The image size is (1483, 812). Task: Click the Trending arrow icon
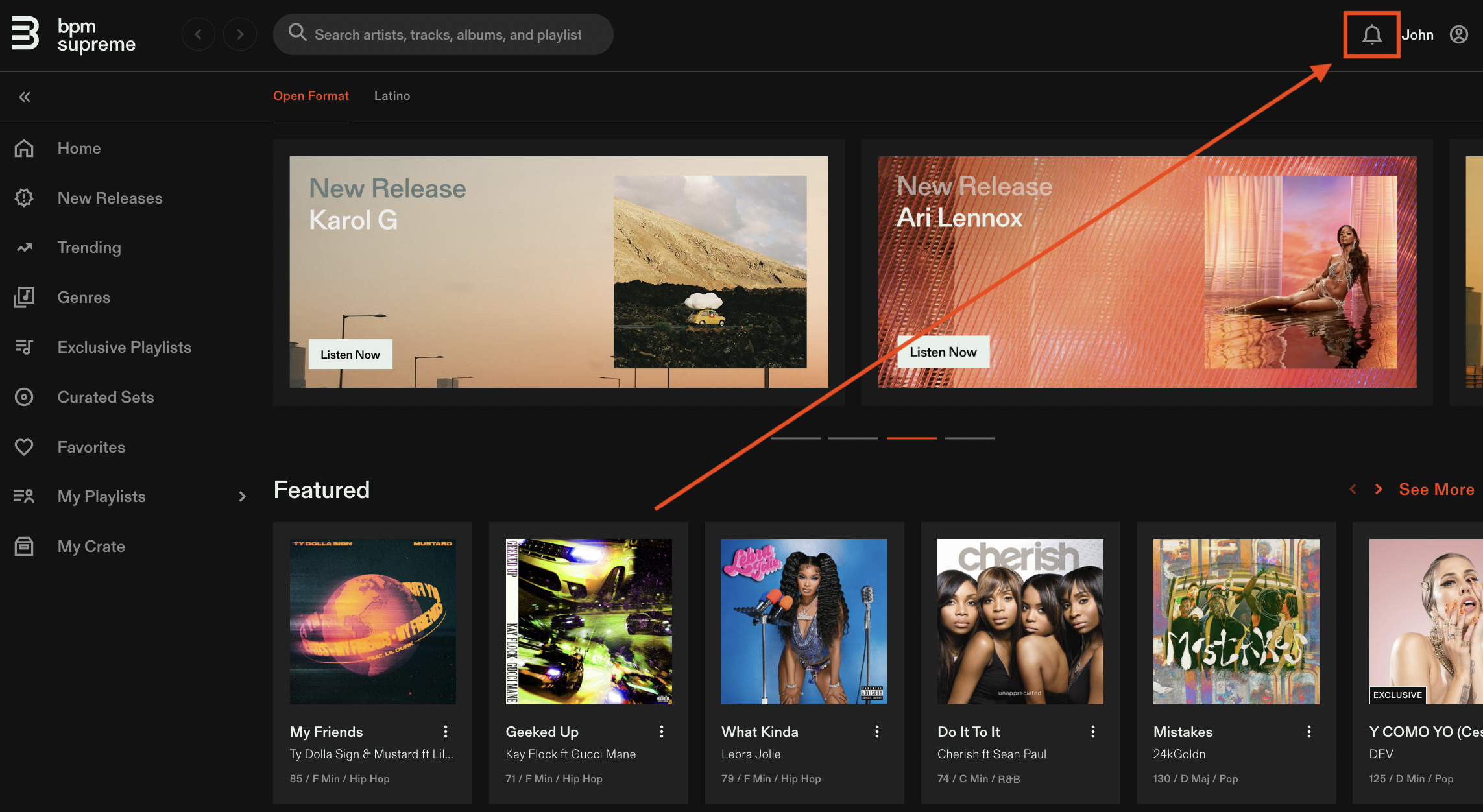point(24,247)
